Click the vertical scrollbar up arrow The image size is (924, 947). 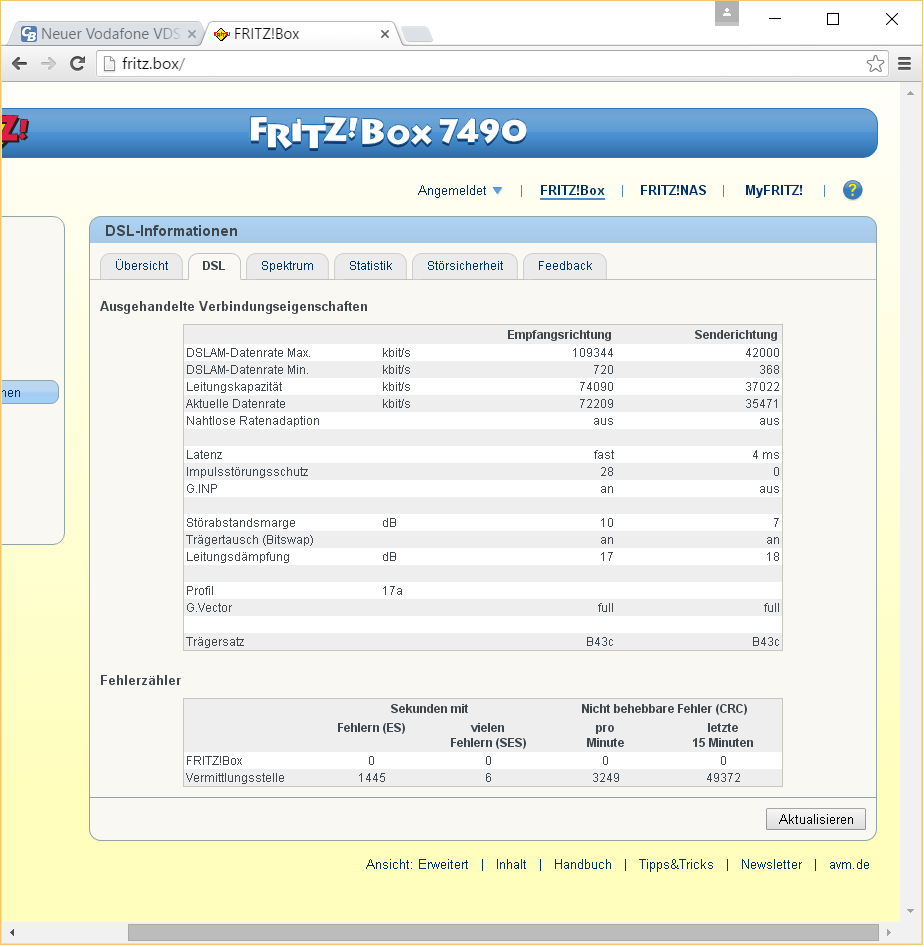tap(911, 94)
